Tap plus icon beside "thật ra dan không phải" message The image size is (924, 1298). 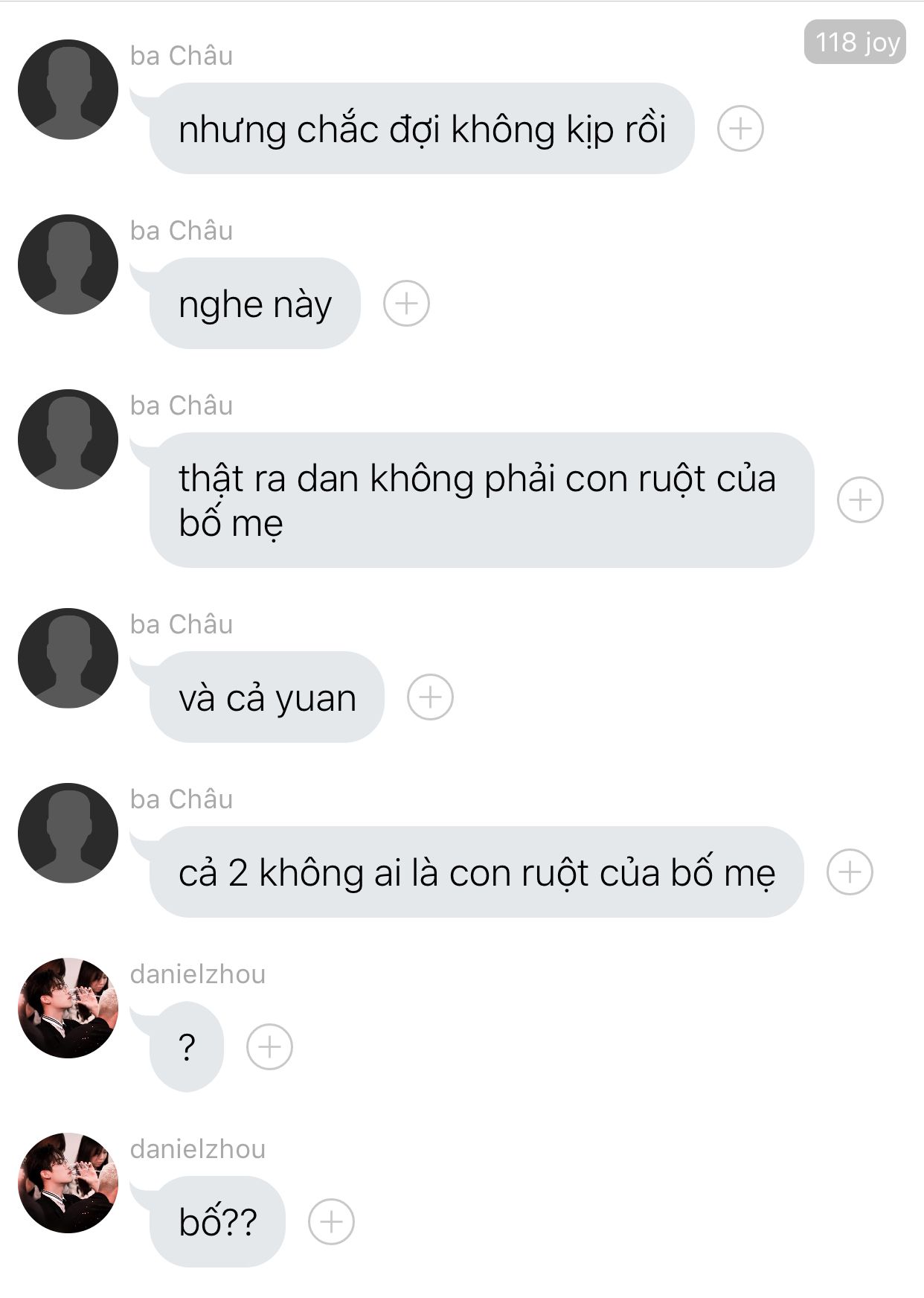[x=860, y=499]
